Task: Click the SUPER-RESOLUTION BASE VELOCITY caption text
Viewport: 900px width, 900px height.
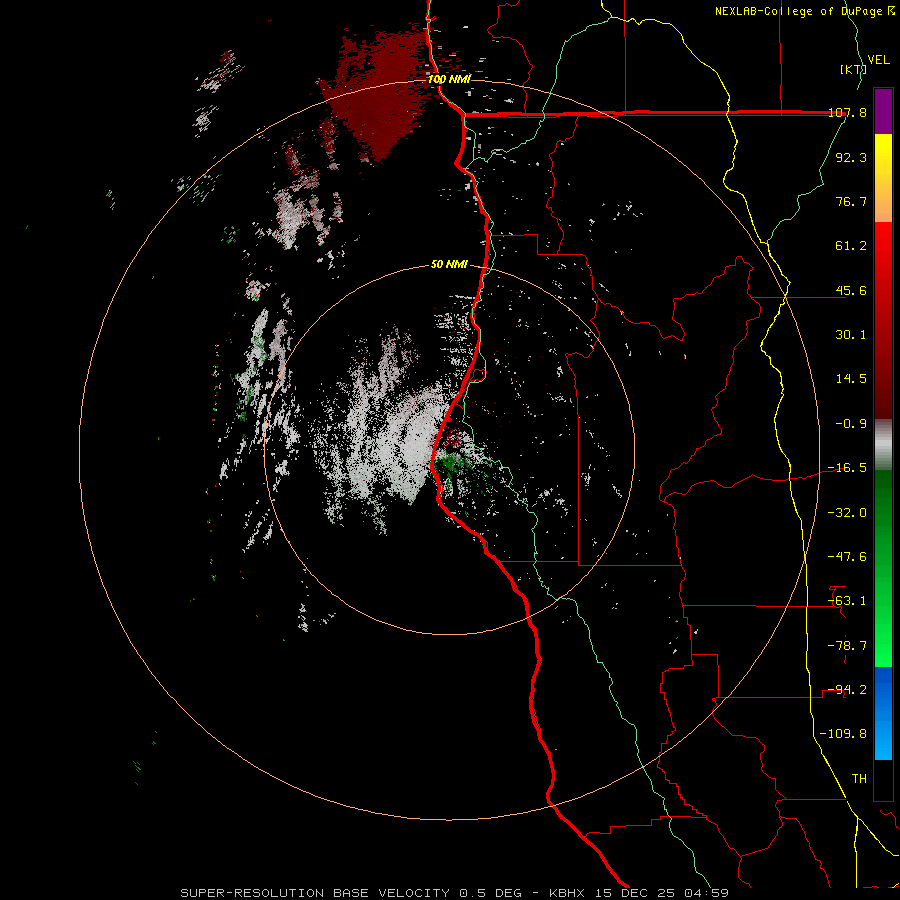Action: [315, 893]
